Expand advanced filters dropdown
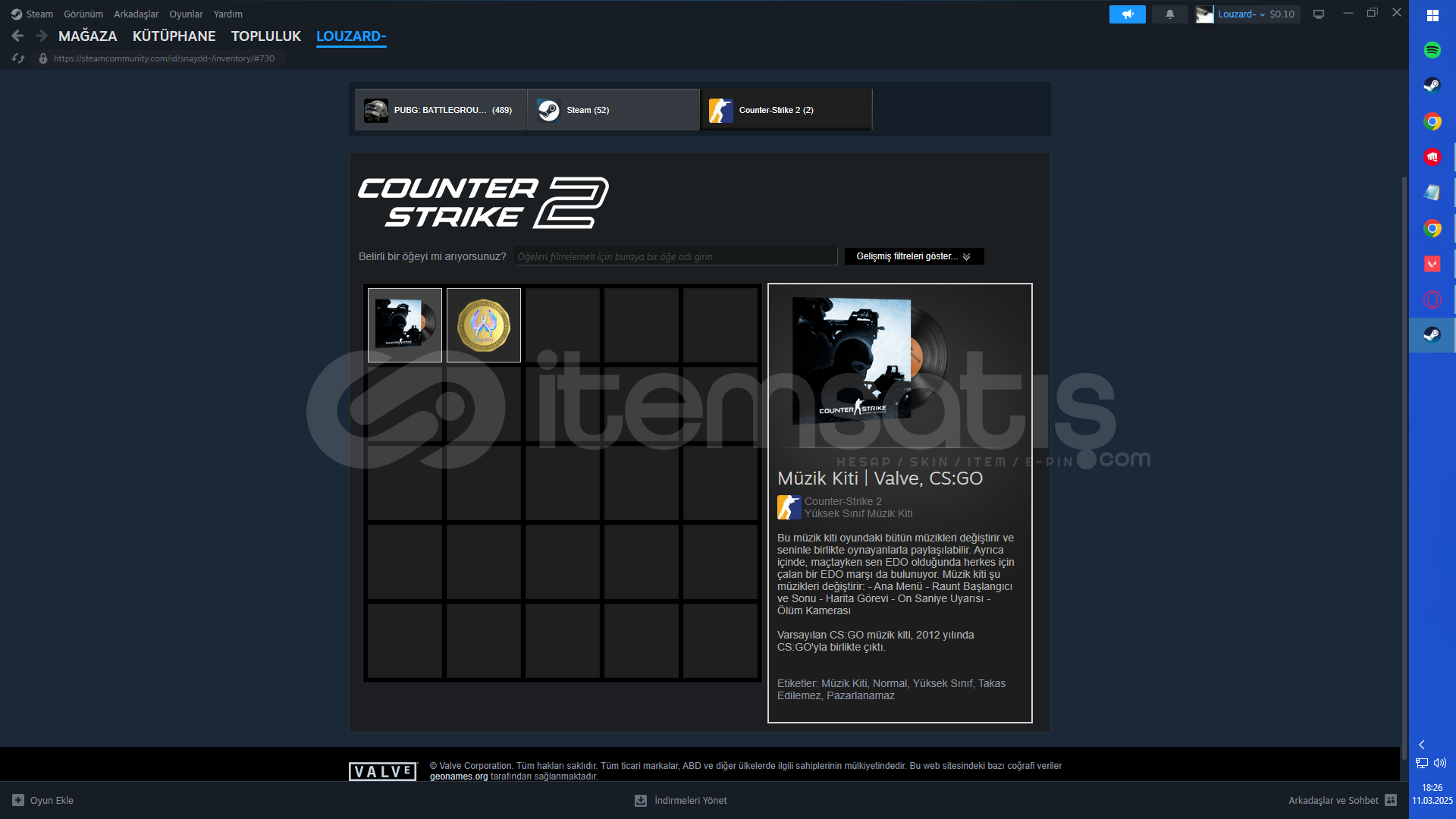The width and height of the screenshot is (1456, 819). [915, 256]
